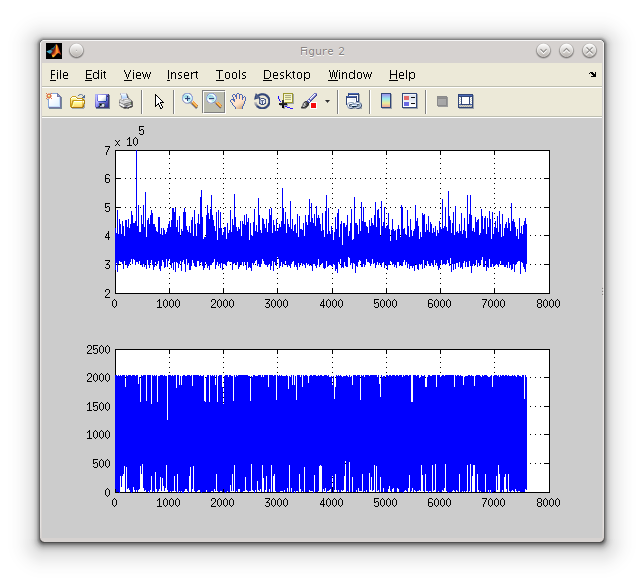Viewport: 644px width, 582px height.
Task: Activate the Brush data tool
Action: click(x=309, y=101)
